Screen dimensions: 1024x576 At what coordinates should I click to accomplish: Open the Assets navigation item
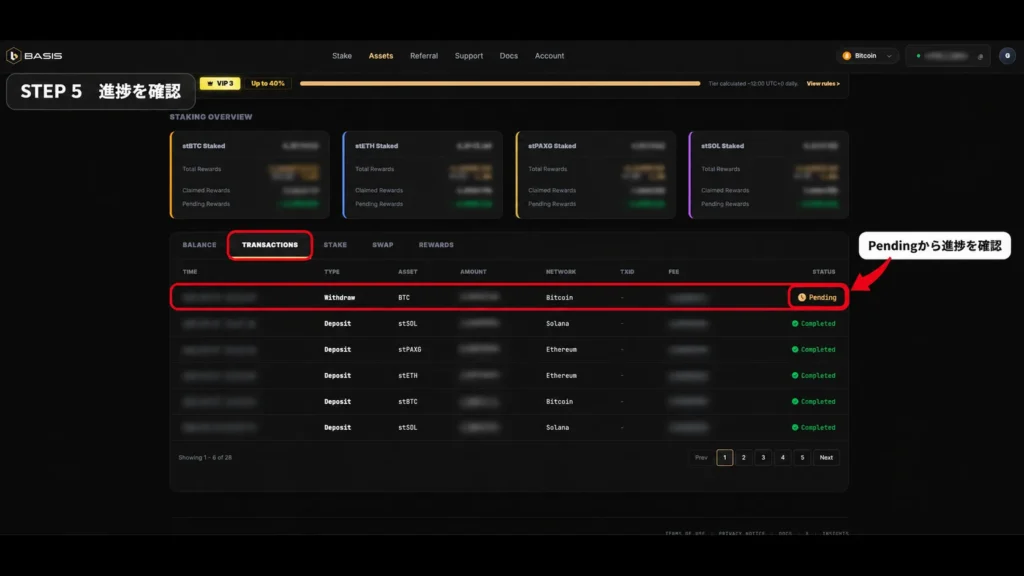click(x=381, y=56)
